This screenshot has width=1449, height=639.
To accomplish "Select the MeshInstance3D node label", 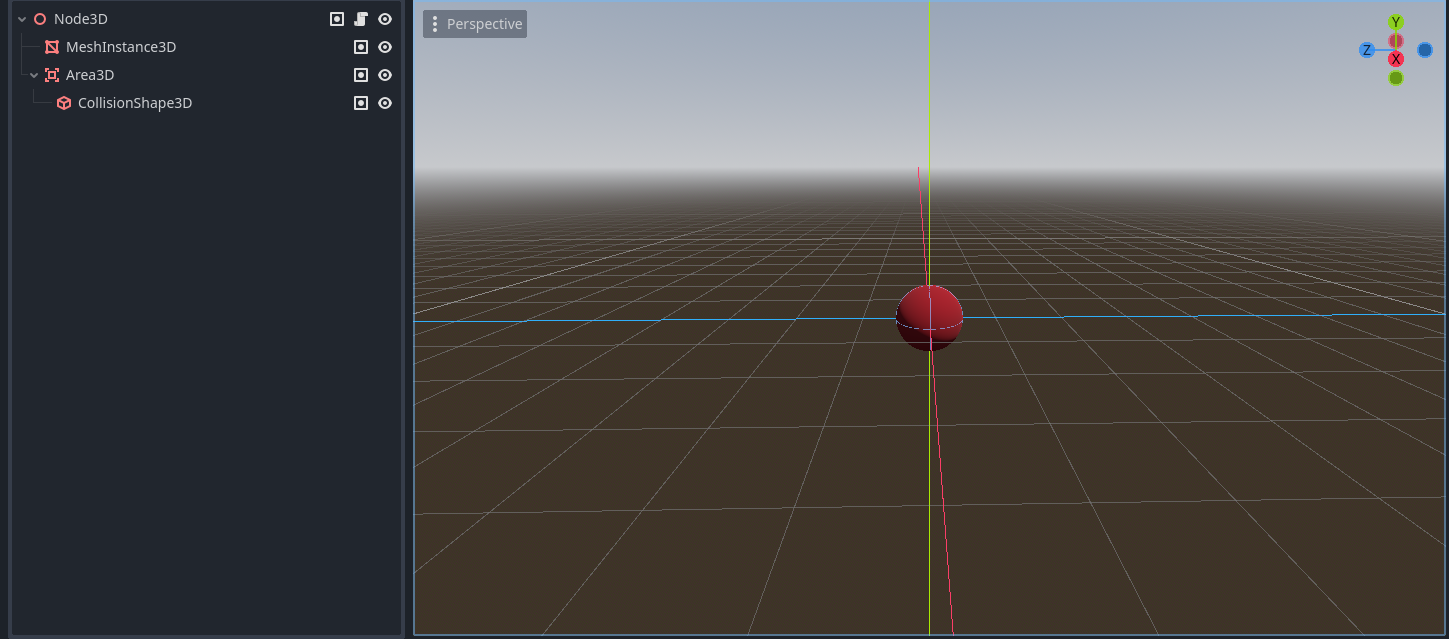I will [121, 47].
